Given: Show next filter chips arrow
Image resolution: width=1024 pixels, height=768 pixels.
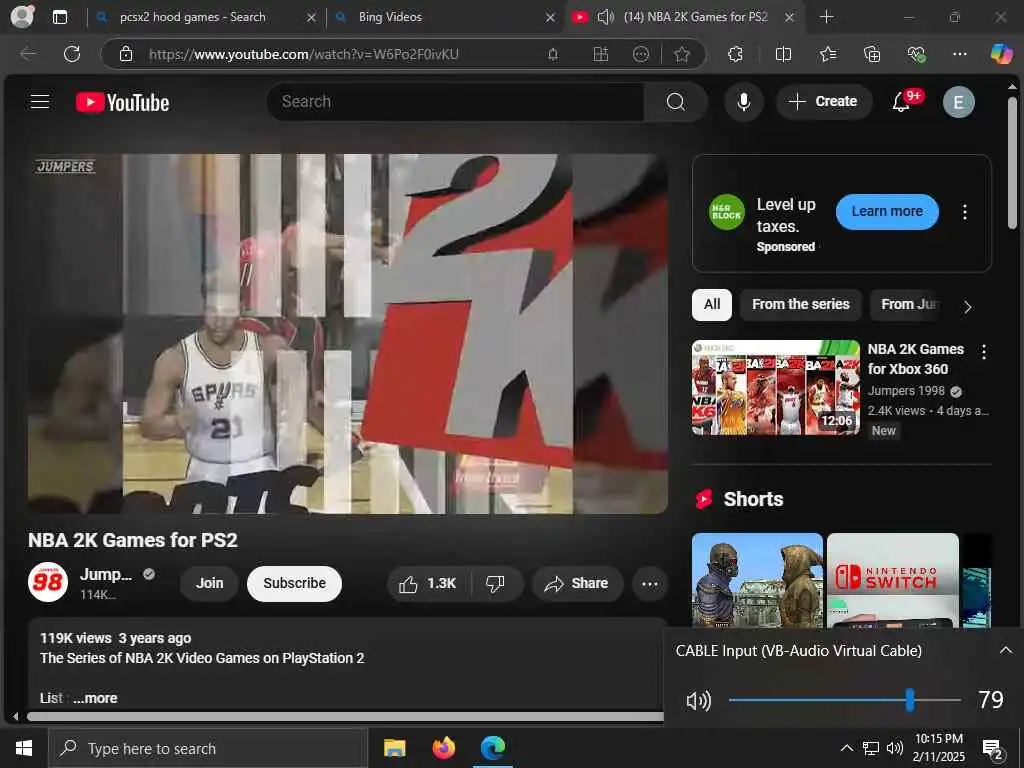Looking at the screenshot, I should point(967,306).
